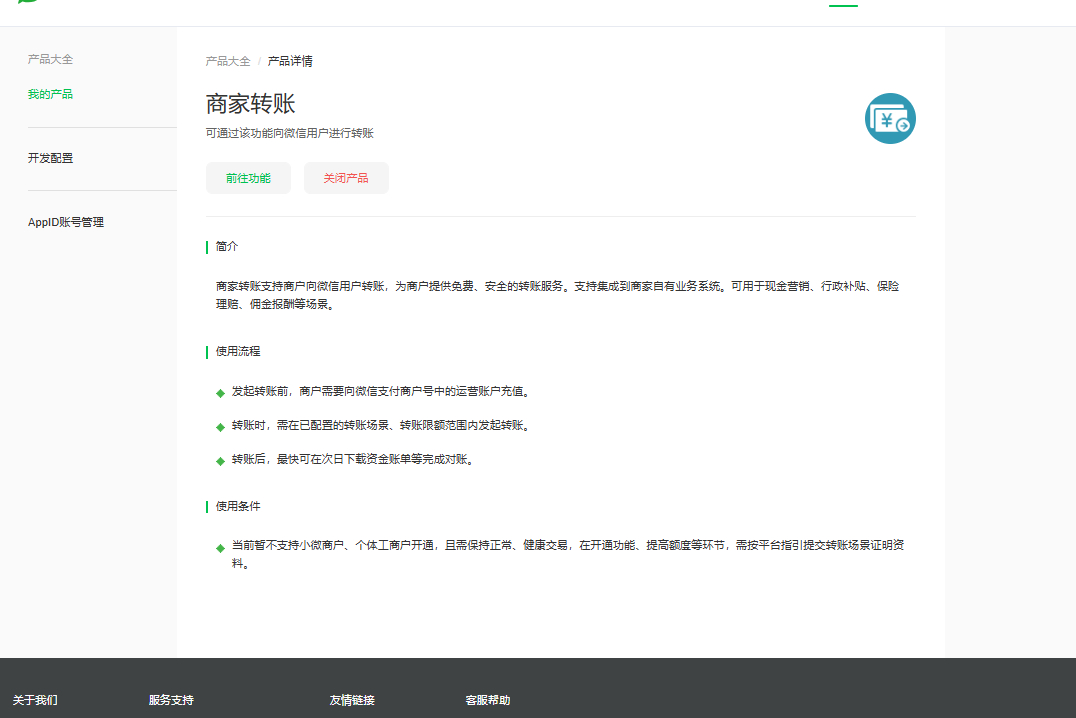Screen dimensions: 1076x718
Task: Click the 简介 section heading
Action: coord(226,246)
